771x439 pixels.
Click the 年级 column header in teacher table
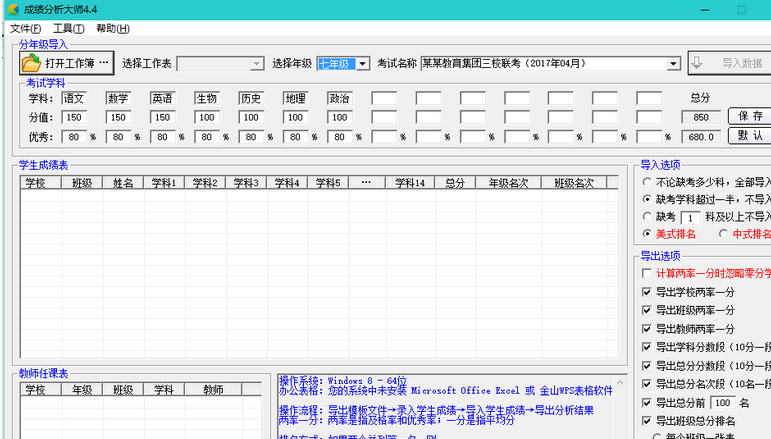click(x=82, y=390)
